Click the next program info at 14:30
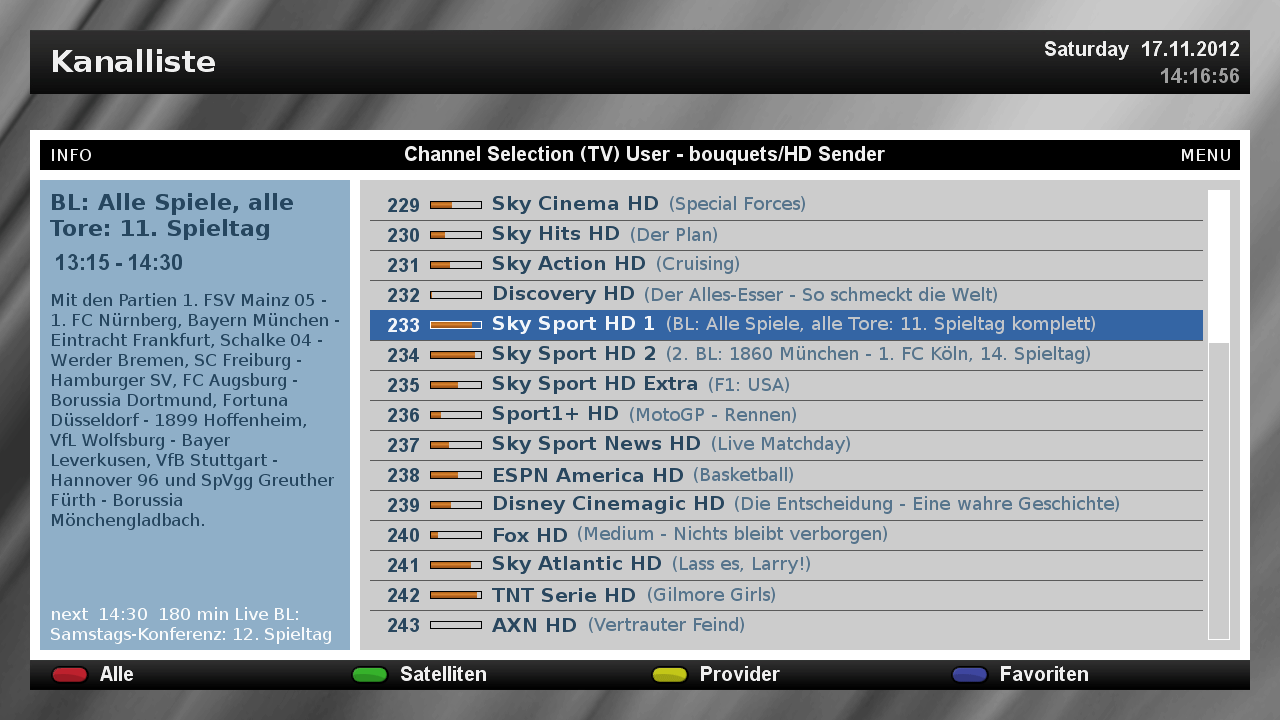 (191, 624)
